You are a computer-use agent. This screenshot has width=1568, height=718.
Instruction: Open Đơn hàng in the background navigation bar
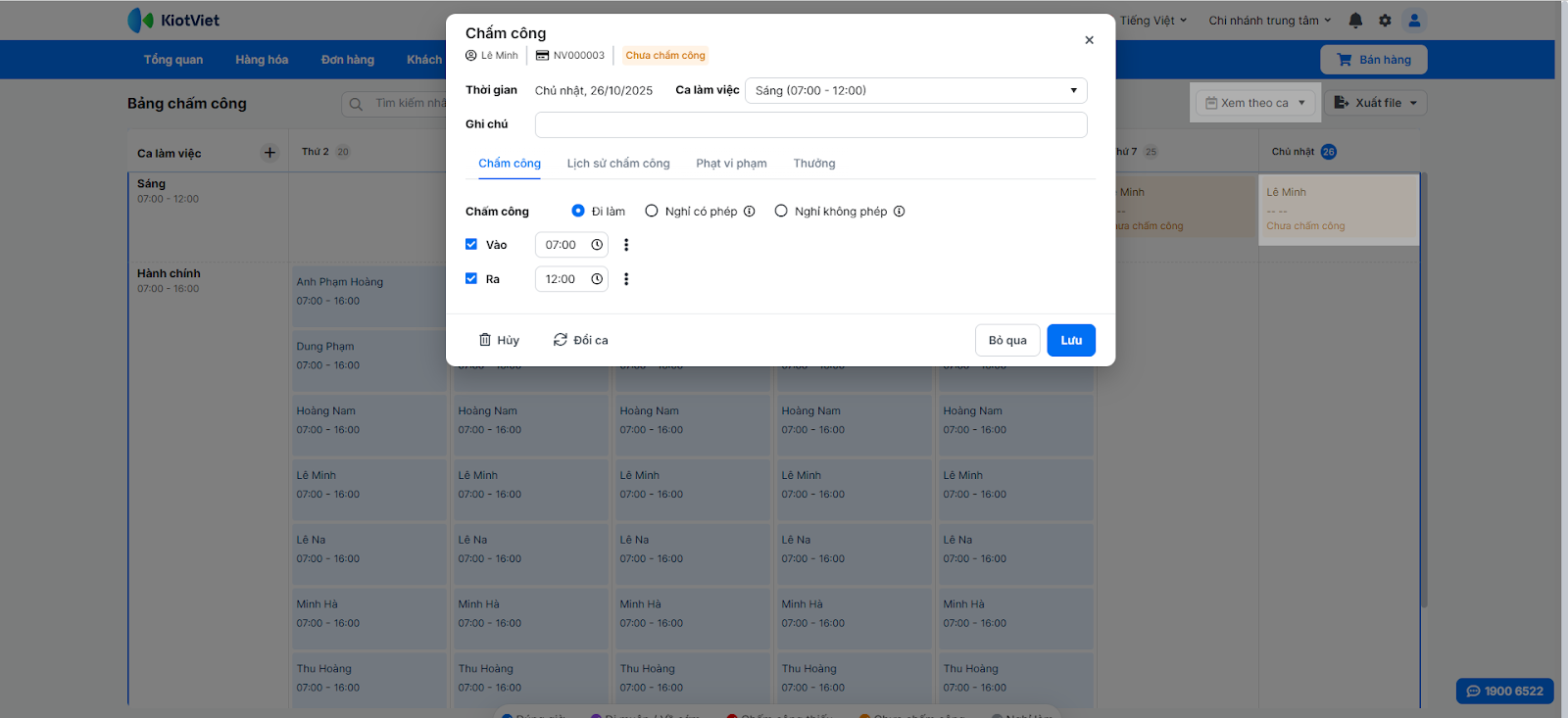[x=348, y=60]
